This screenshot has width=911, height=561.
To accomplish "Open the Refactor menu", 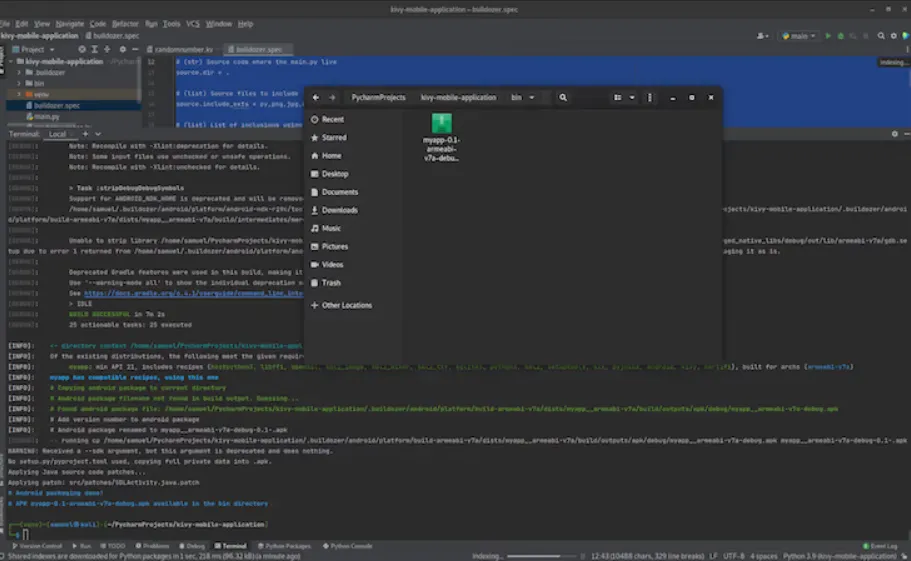I will (x=125, y=24).
